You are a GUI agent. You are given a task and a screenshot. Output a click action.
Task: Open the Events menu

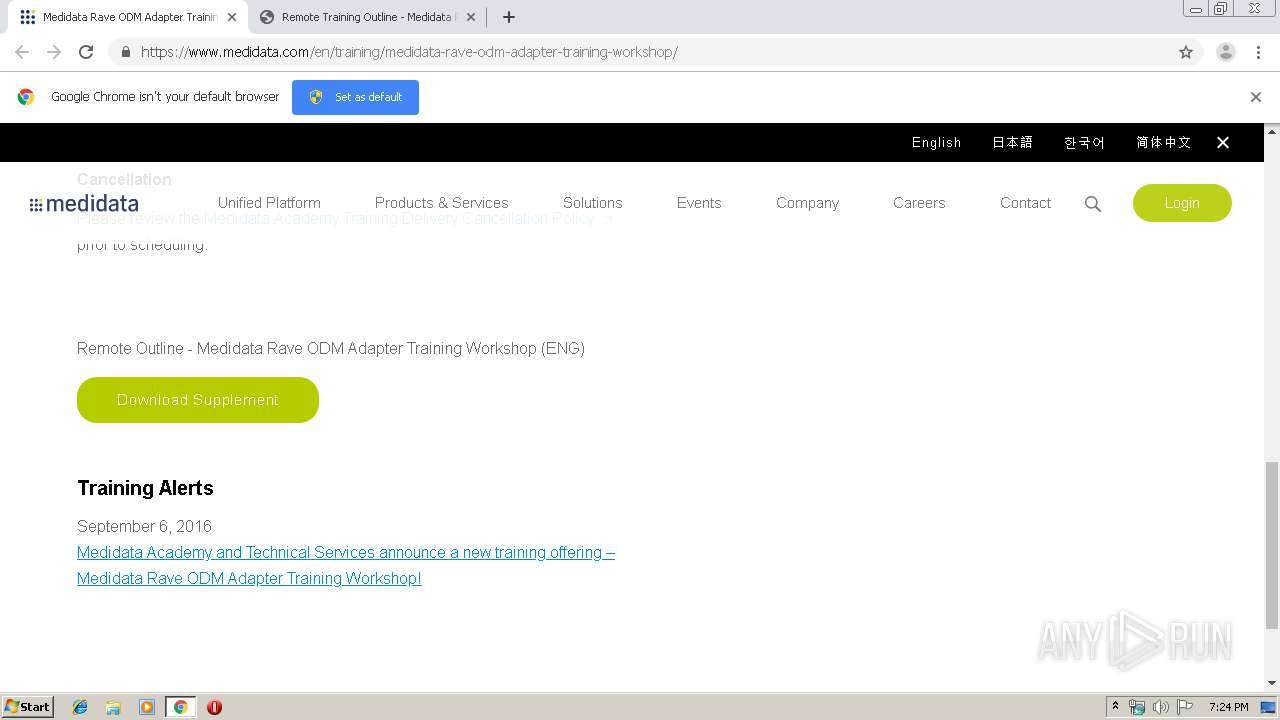coord(699,203)
